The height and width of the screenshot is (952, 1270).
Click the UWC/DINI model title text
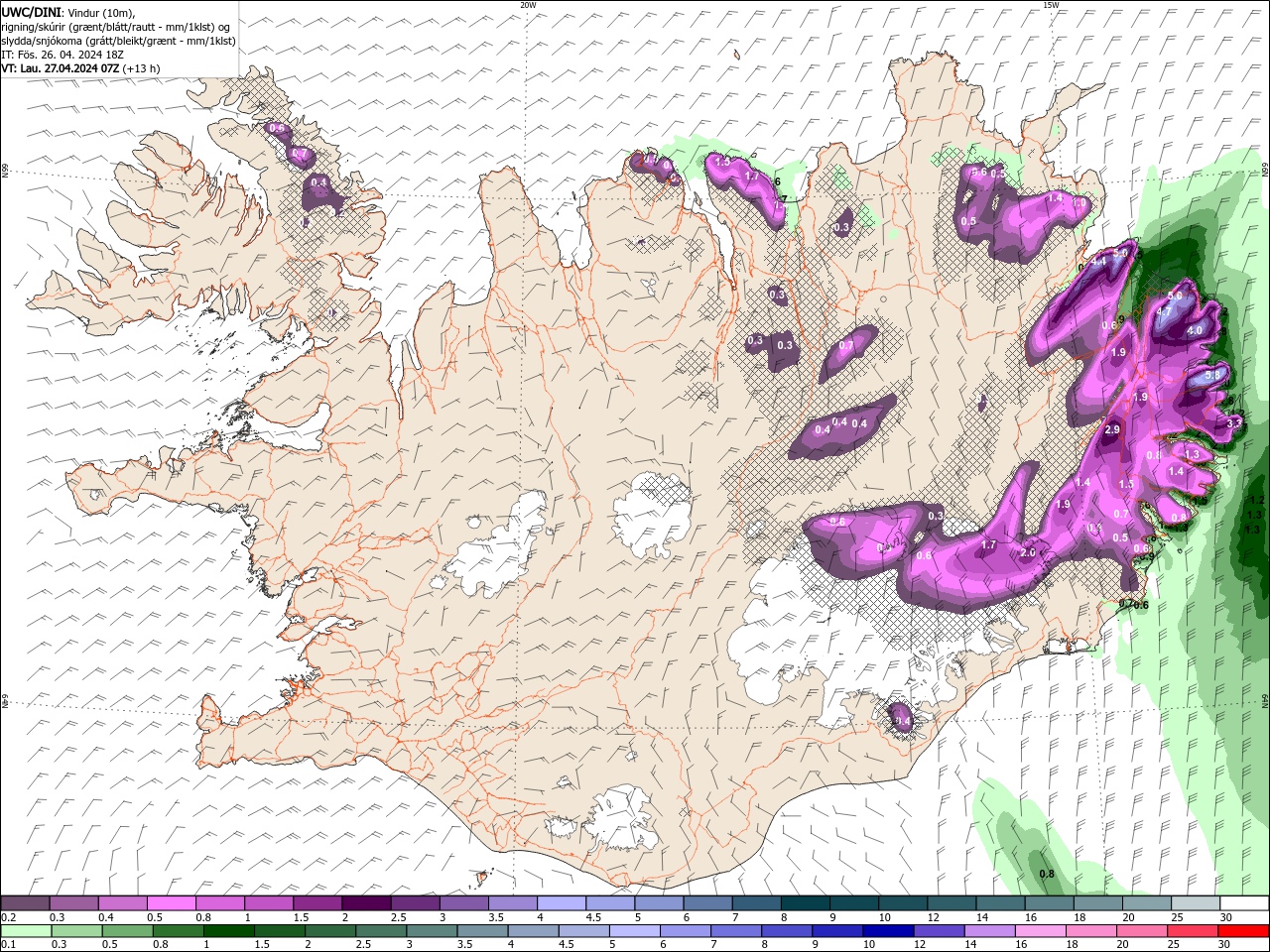pyautogui.click(x=30, y=11)
